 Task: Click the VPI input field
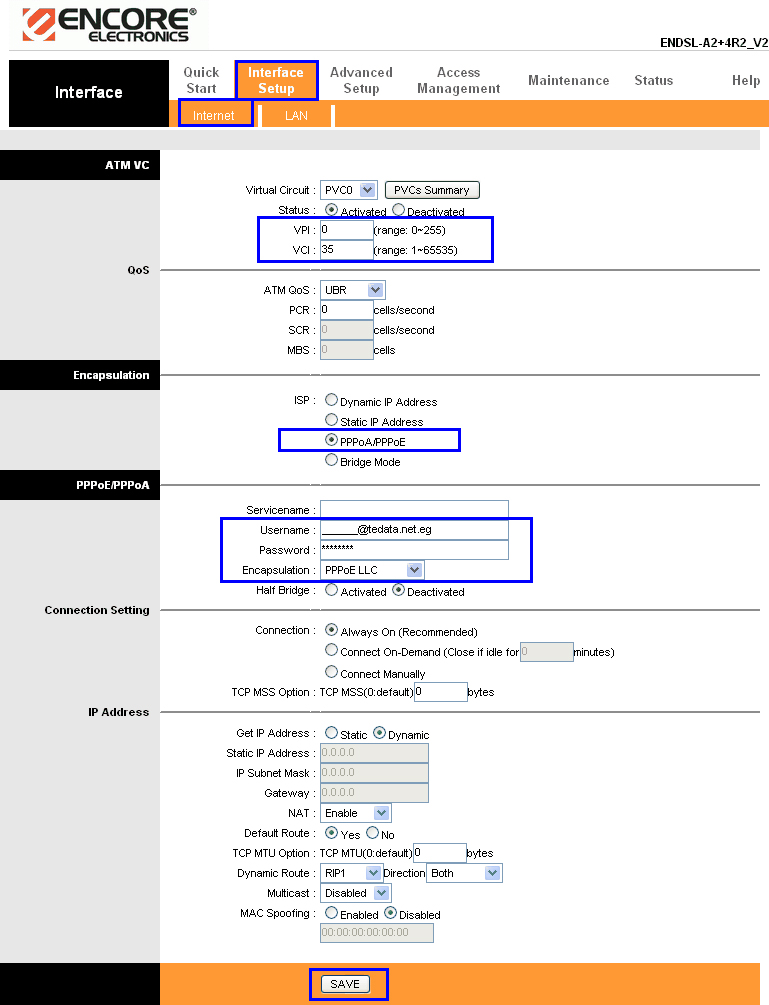pyautogui.click(x=347, y=230)
